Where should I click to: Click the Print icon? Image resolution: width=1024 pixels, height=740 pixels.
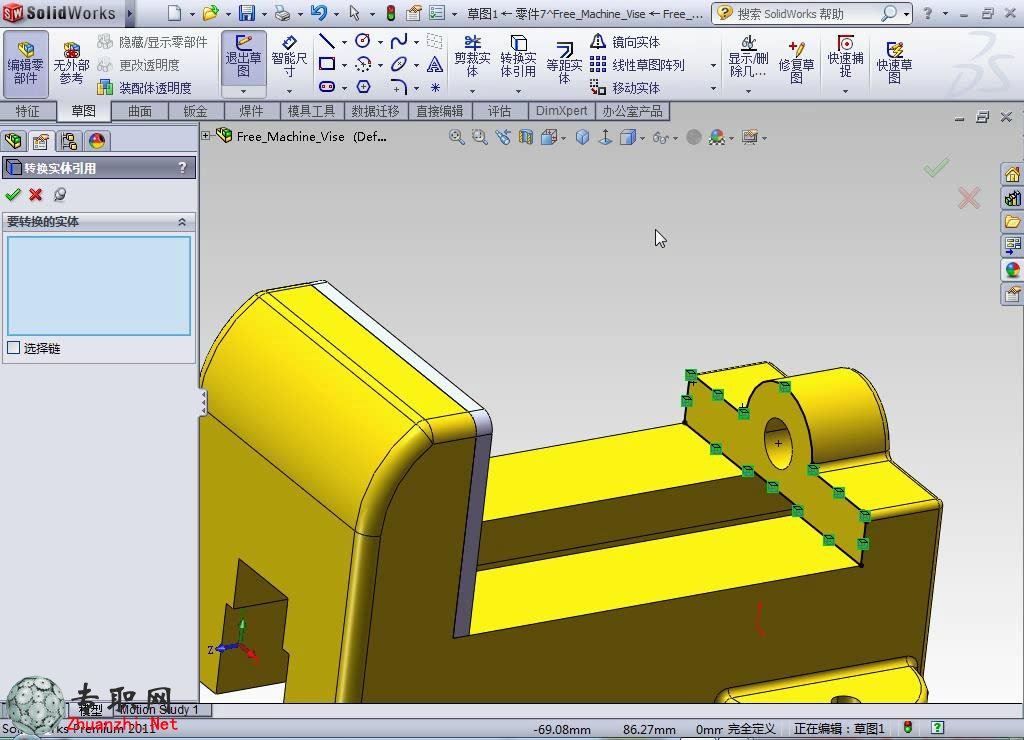(282, 12)
